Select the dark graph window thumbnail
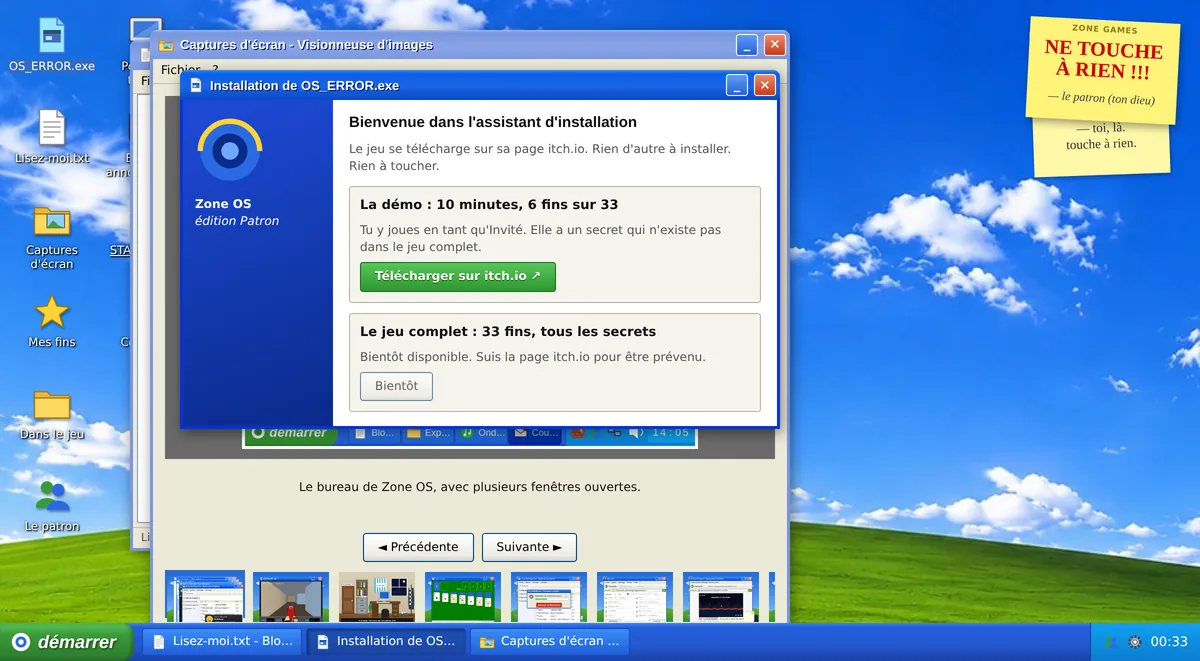Viewport: 1200px width, 661px height. tap(721, 597)
